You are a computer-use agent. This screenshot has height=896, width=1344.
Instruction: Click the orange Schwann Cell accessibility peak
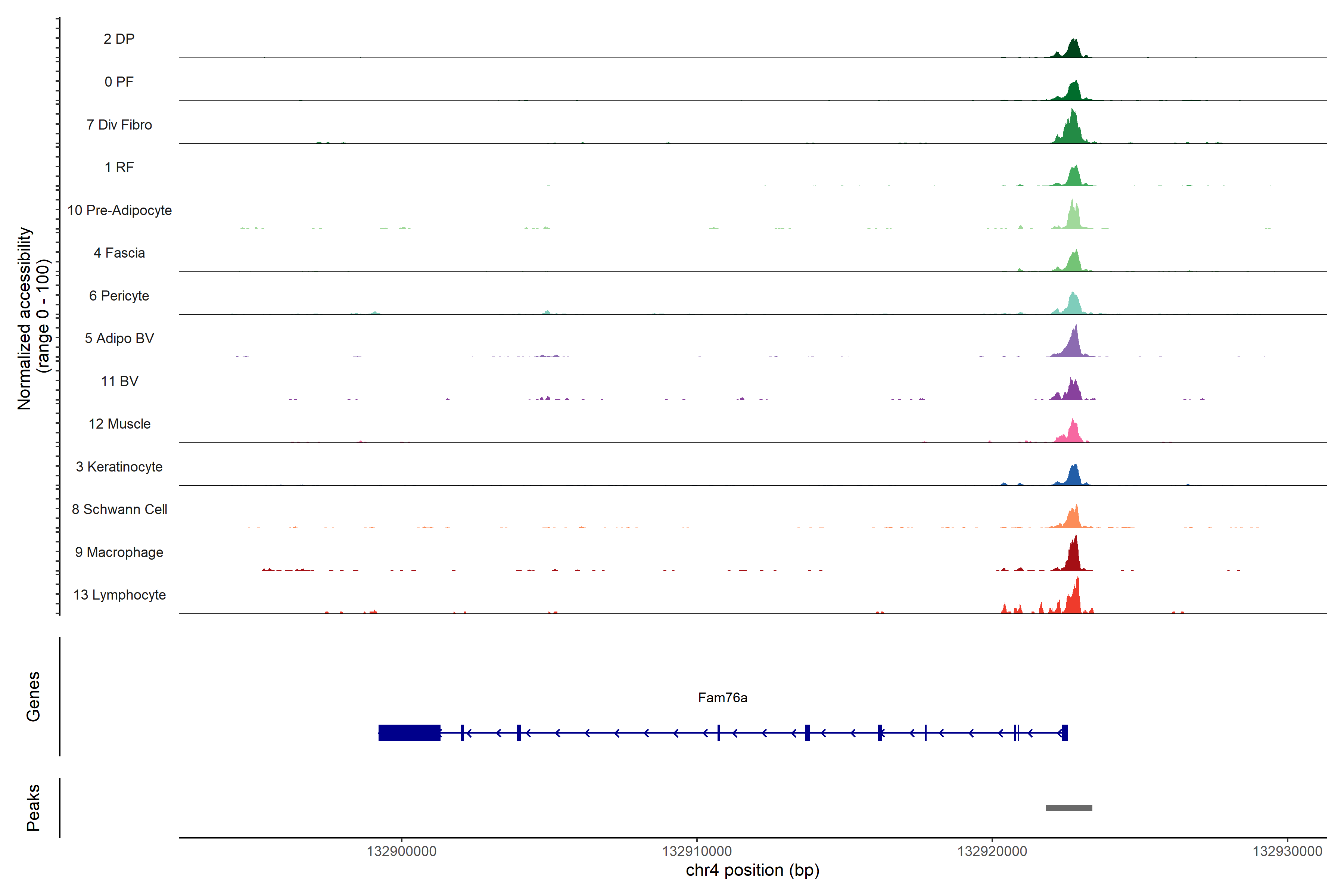click(x=1074, y=519)
